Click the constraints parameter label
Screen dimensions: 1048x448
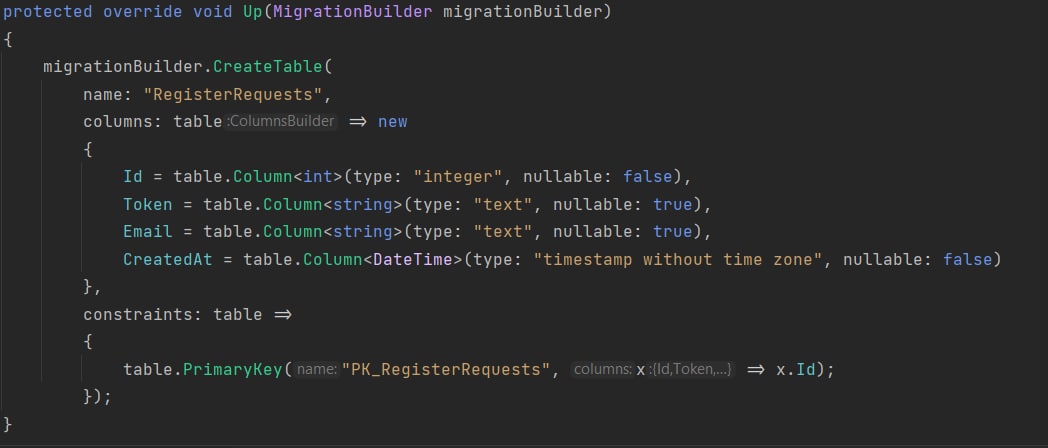(x=142, y=314)
